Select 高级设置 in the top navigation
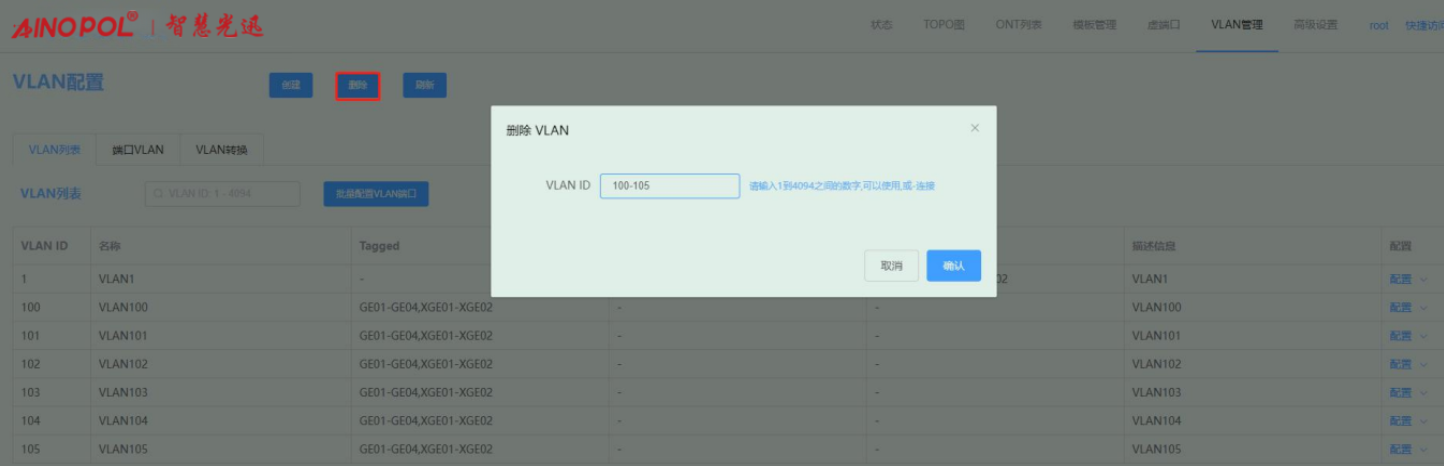 (x=1315, y=26)
